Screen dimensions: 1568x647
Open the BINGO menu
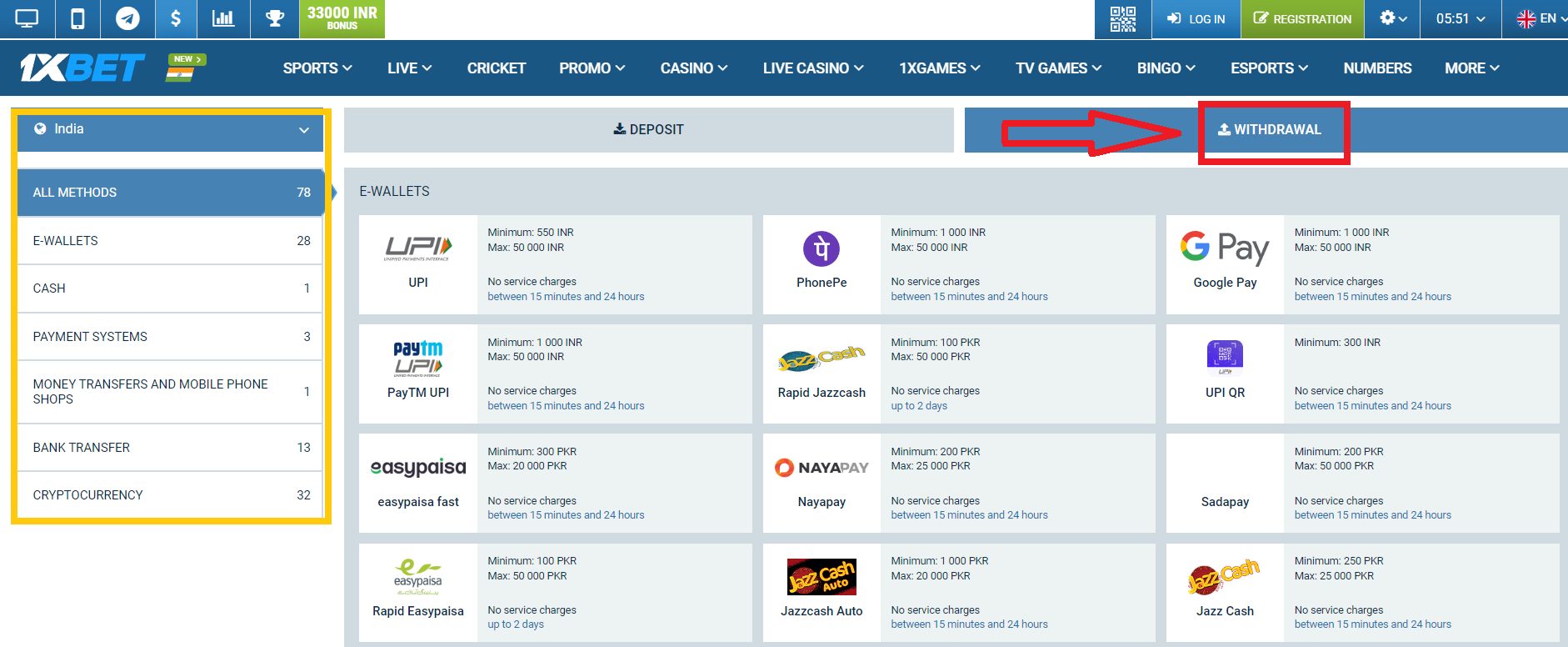(x=1166, y=68)
